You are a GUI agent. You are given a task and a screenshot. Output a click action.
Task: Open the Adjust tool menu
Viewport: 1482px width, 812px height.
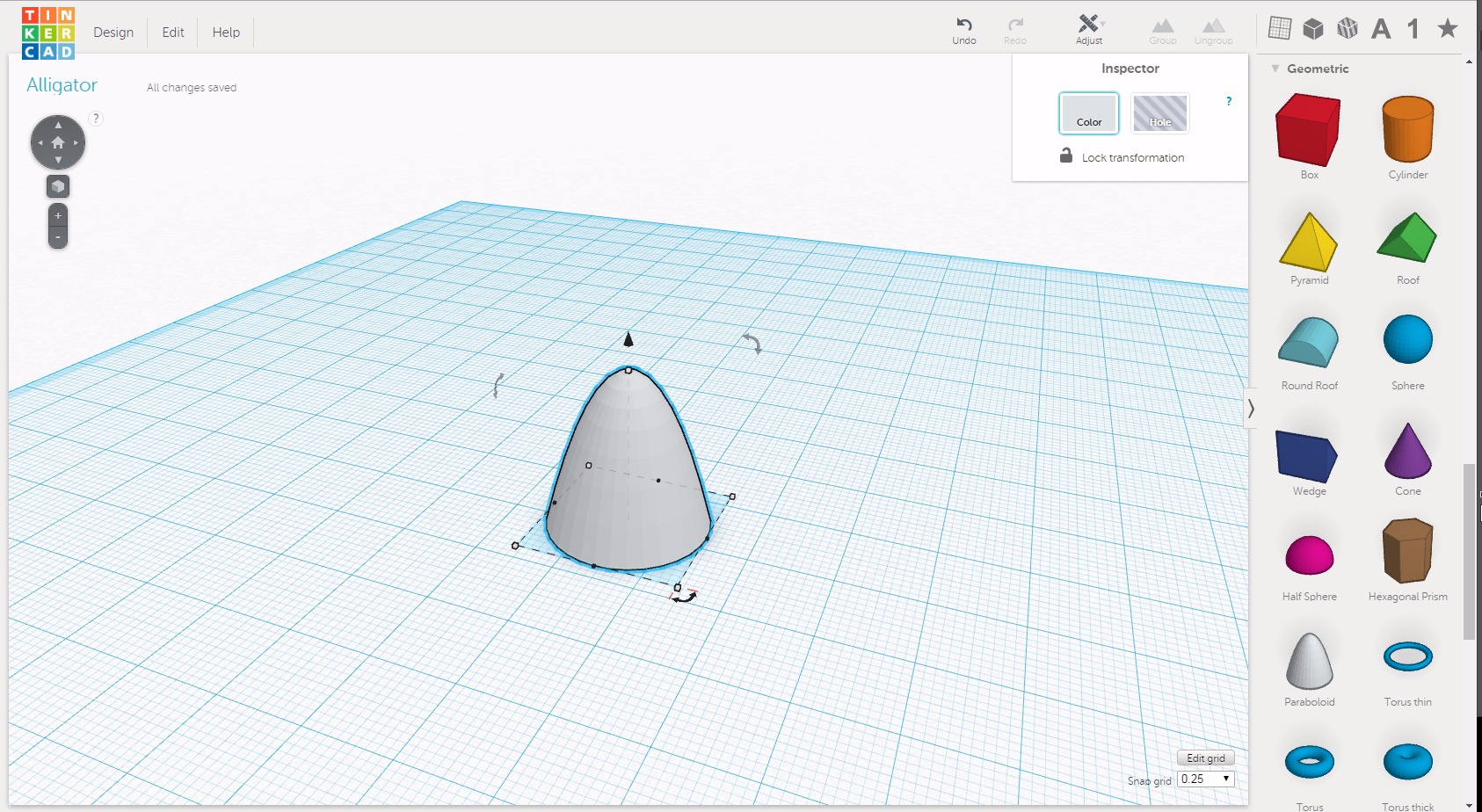coord(1090,30)
